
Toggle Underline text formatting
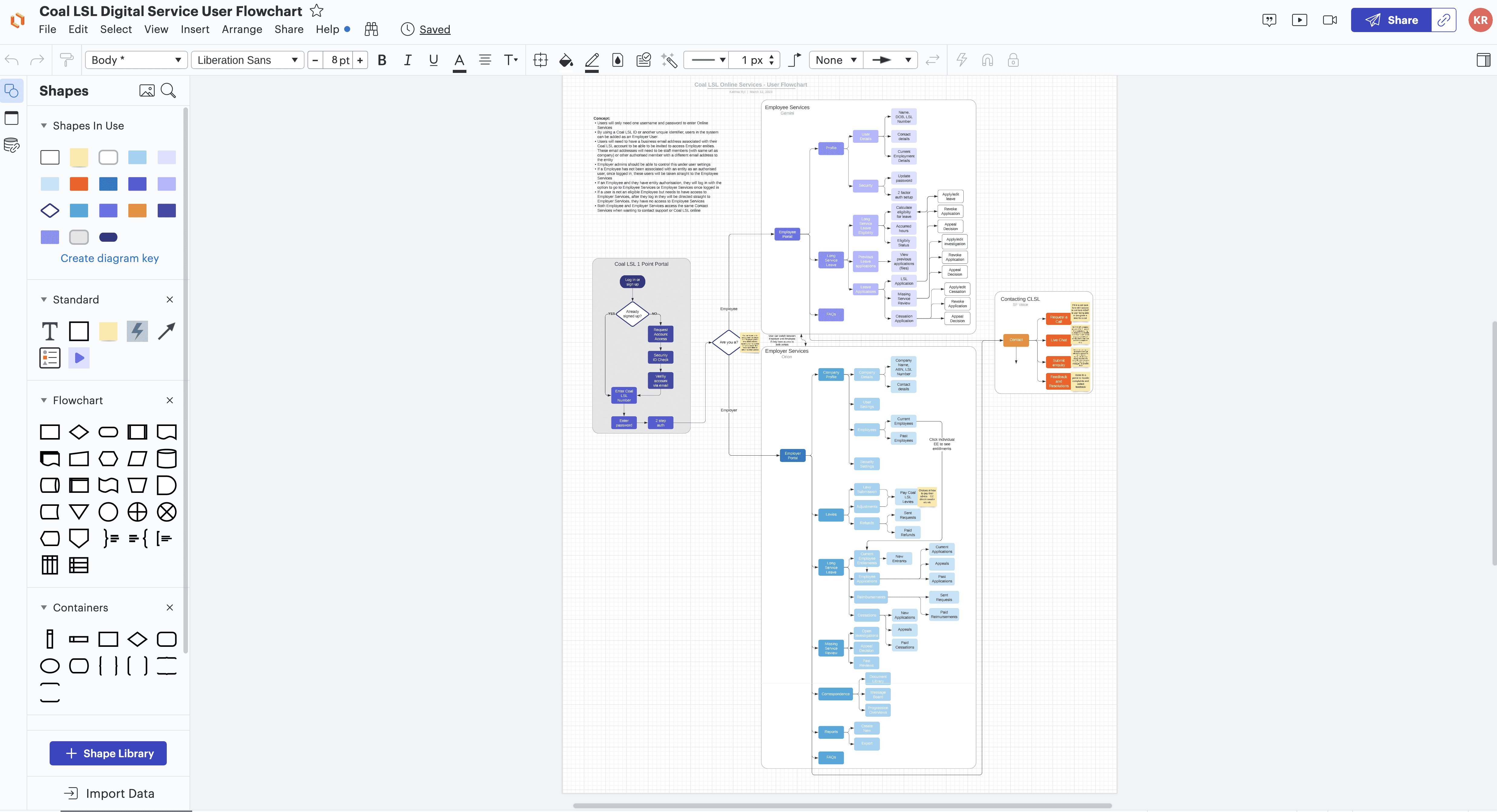click(x=433, y=61)
